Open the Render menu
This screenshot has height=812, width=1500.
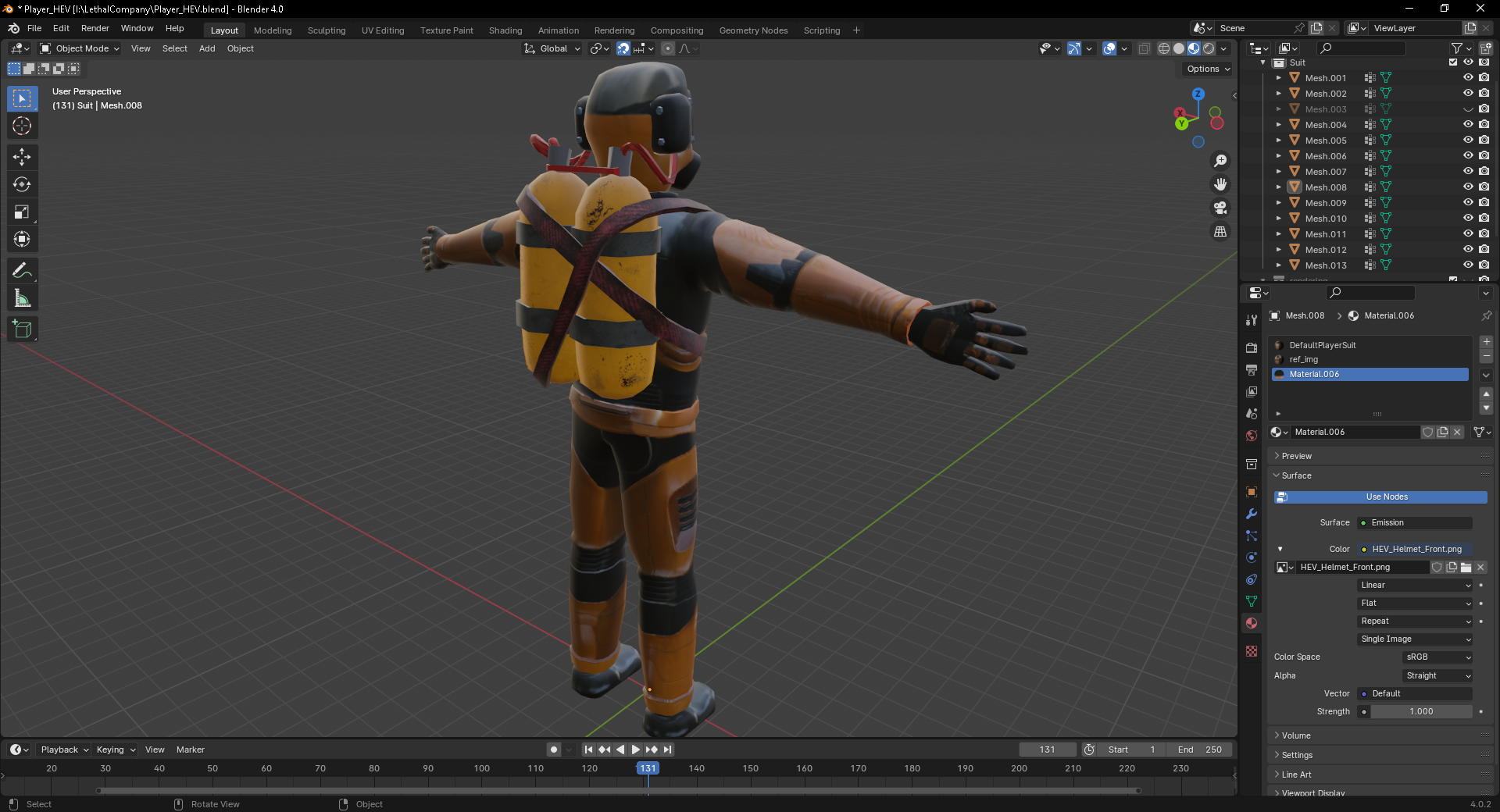tap(95, 28)
